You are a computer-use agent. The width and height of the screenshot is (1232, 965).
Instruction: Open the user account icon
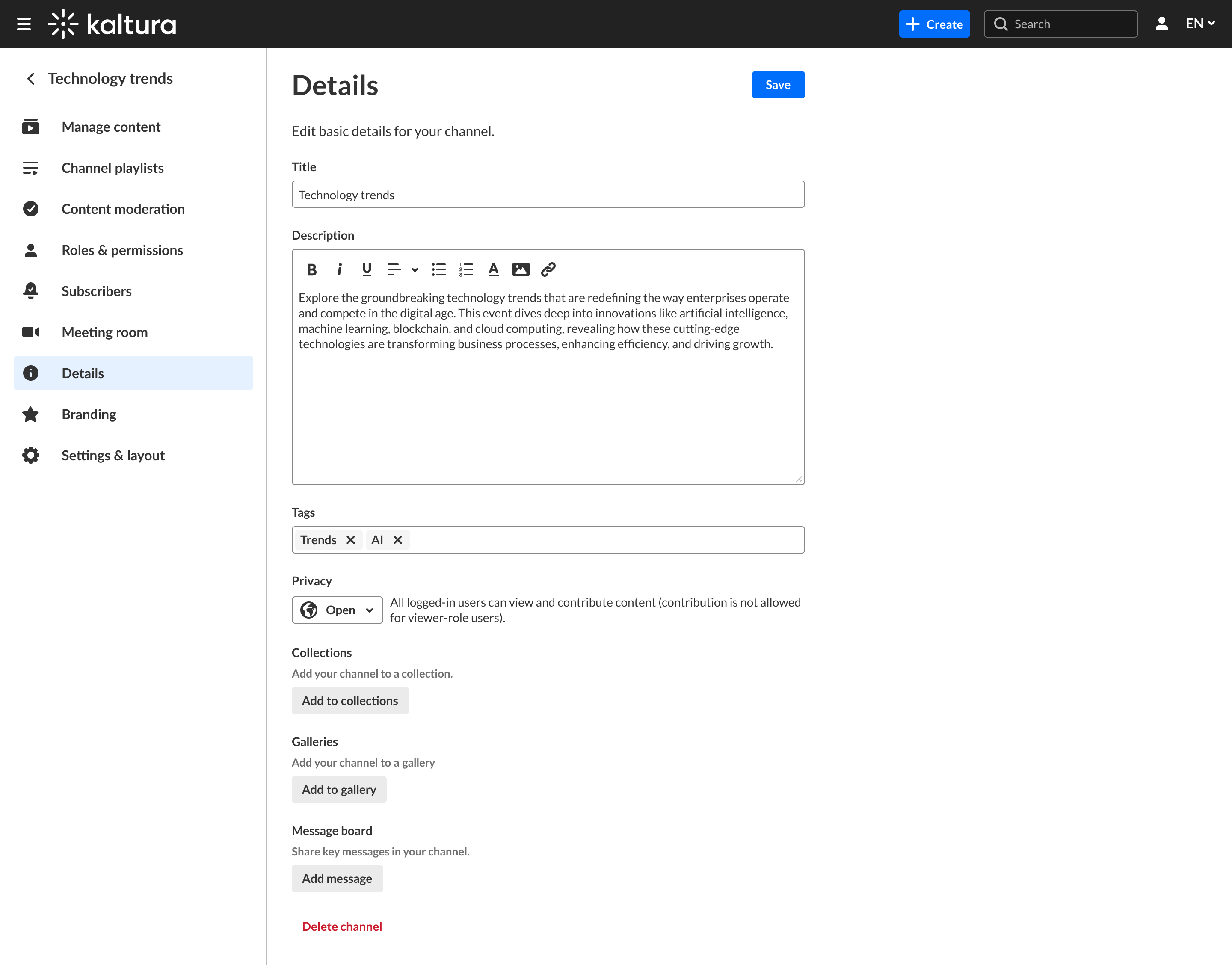(1161, 24)
